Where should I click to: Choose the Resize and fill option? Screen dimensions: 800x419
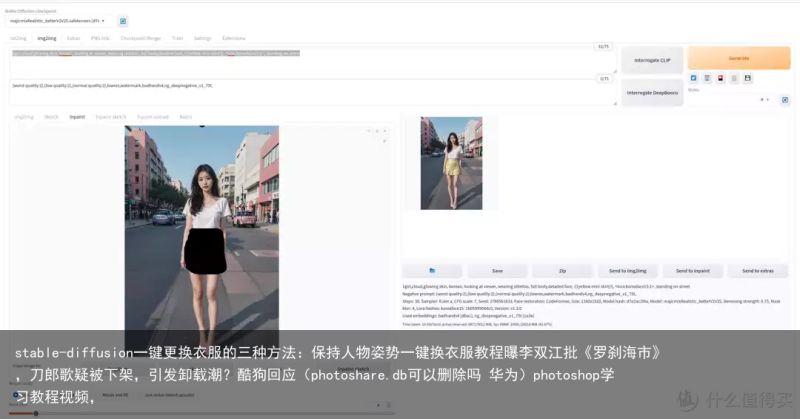(115, 395)
